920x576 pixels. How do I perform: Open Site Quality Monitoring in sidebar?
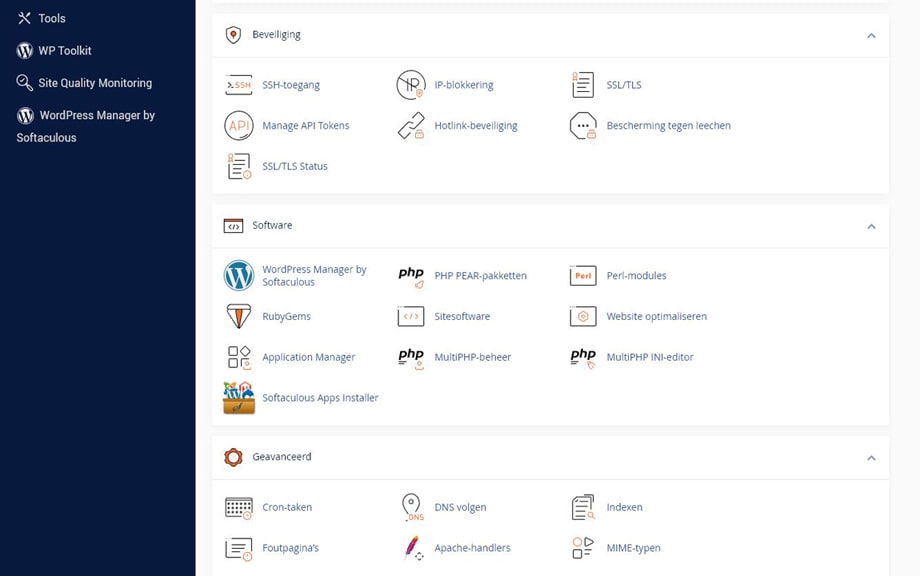pos(84,83)
